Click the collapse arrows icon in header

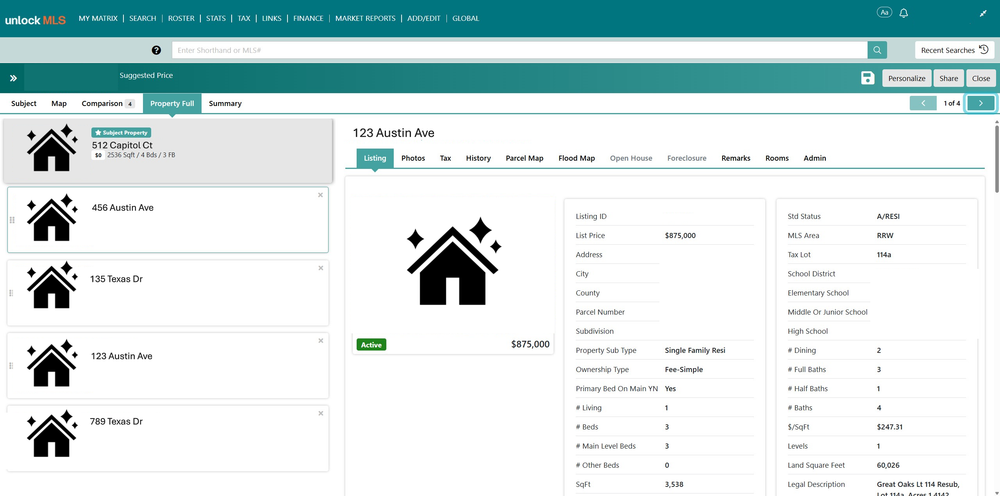pyautogui.click(x=983, y=13)
